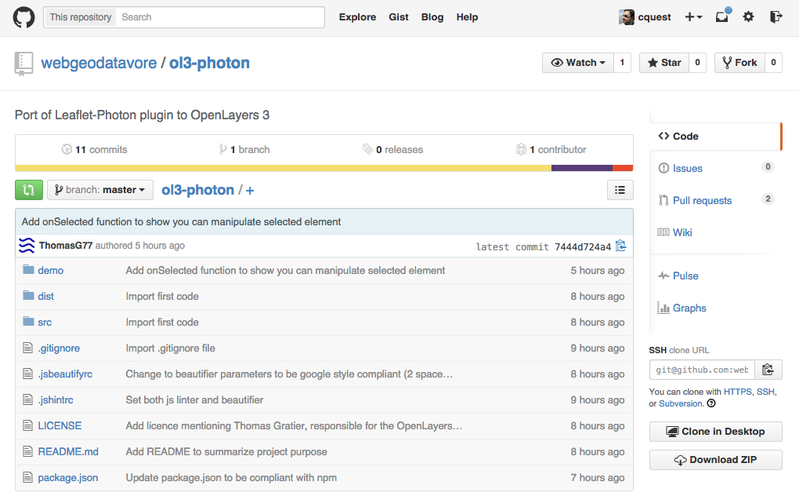The height and width of the screenshot is (496, 799).
Task: View the 1 contributor link
Action: 551,149
